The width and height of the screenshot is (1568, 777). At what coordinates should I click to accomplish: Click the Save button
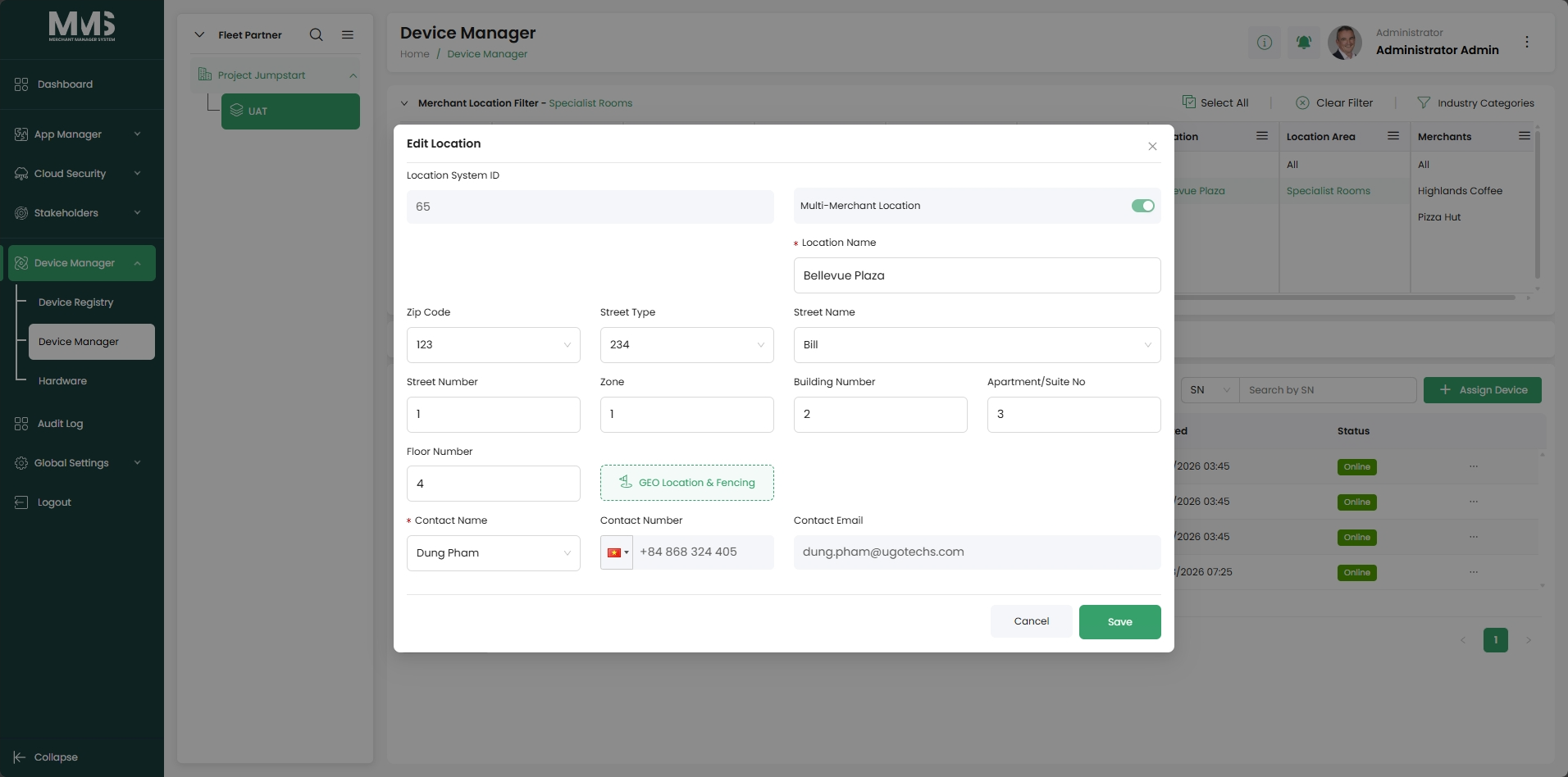tap(1119, 622)
